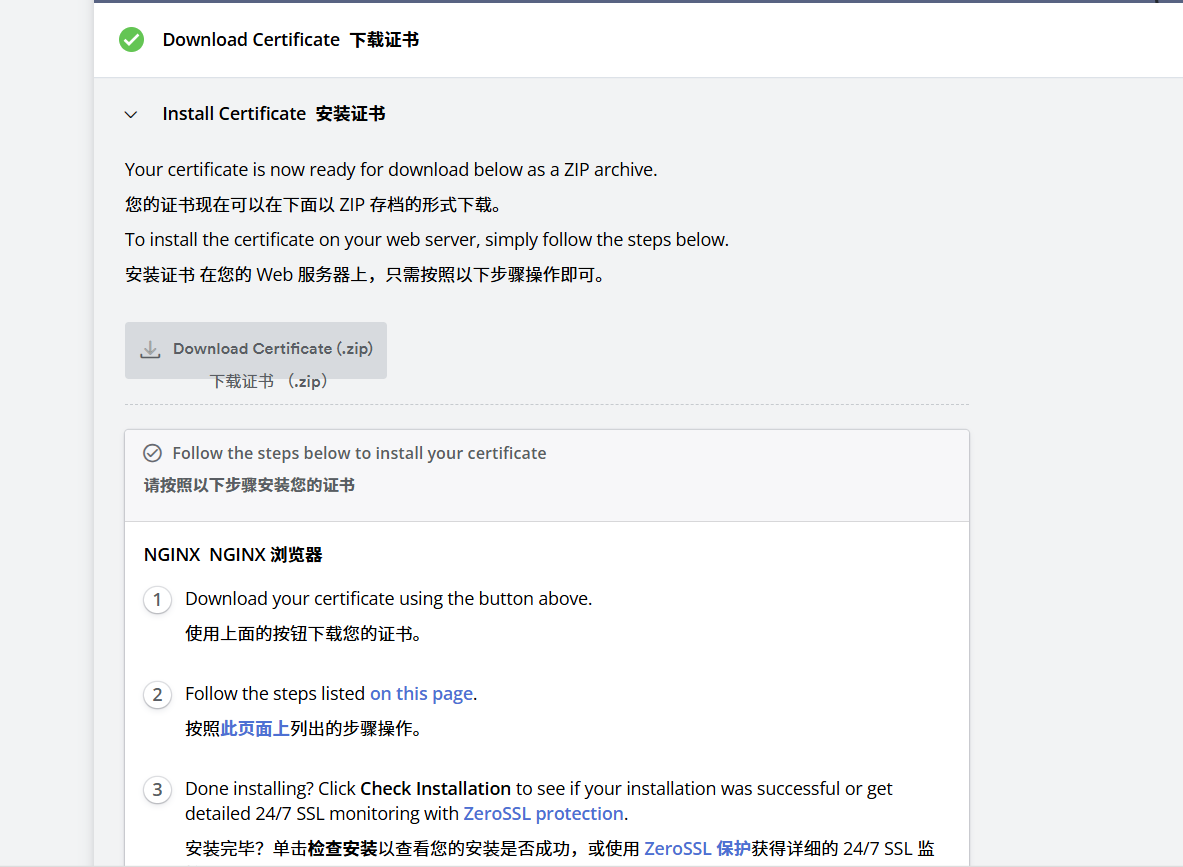Open the Download Certificate 下载证书 step header
Image resolution: width=1183 pixels, height=867 pixels.
pyautogui.click(x=290, y=40)
